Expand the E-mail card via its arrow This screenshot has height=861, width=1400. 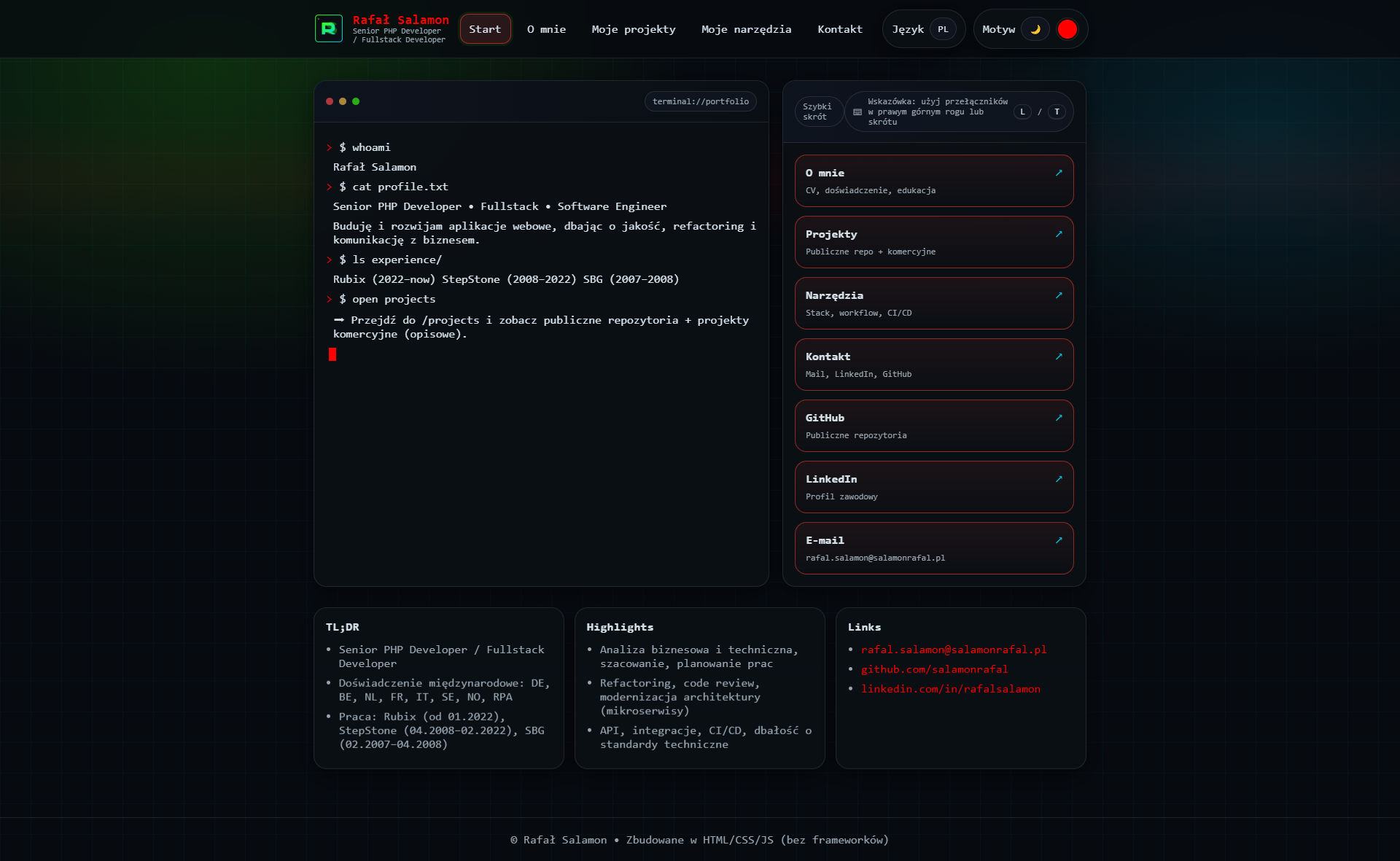tap(1059, 541)
